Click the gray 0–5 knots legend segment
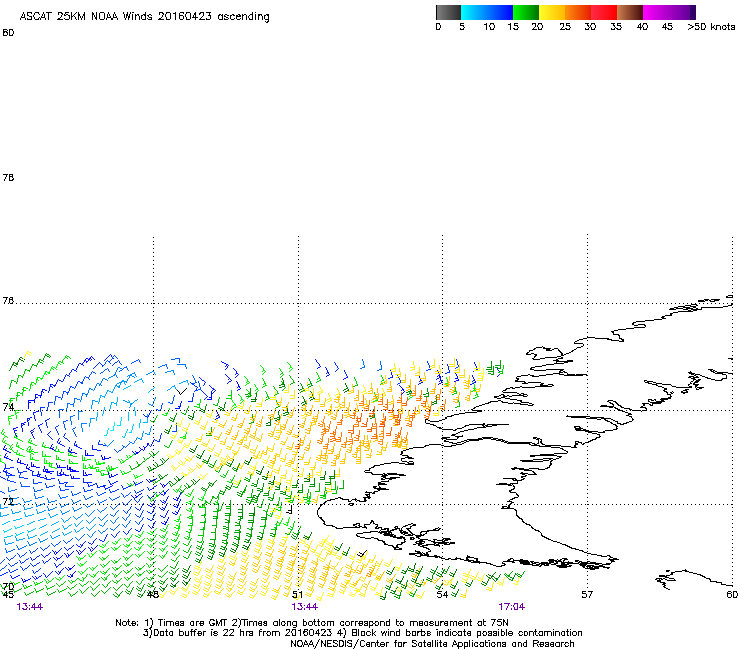The height and width of the screenshot is (650, 740). tap(448, 12)
